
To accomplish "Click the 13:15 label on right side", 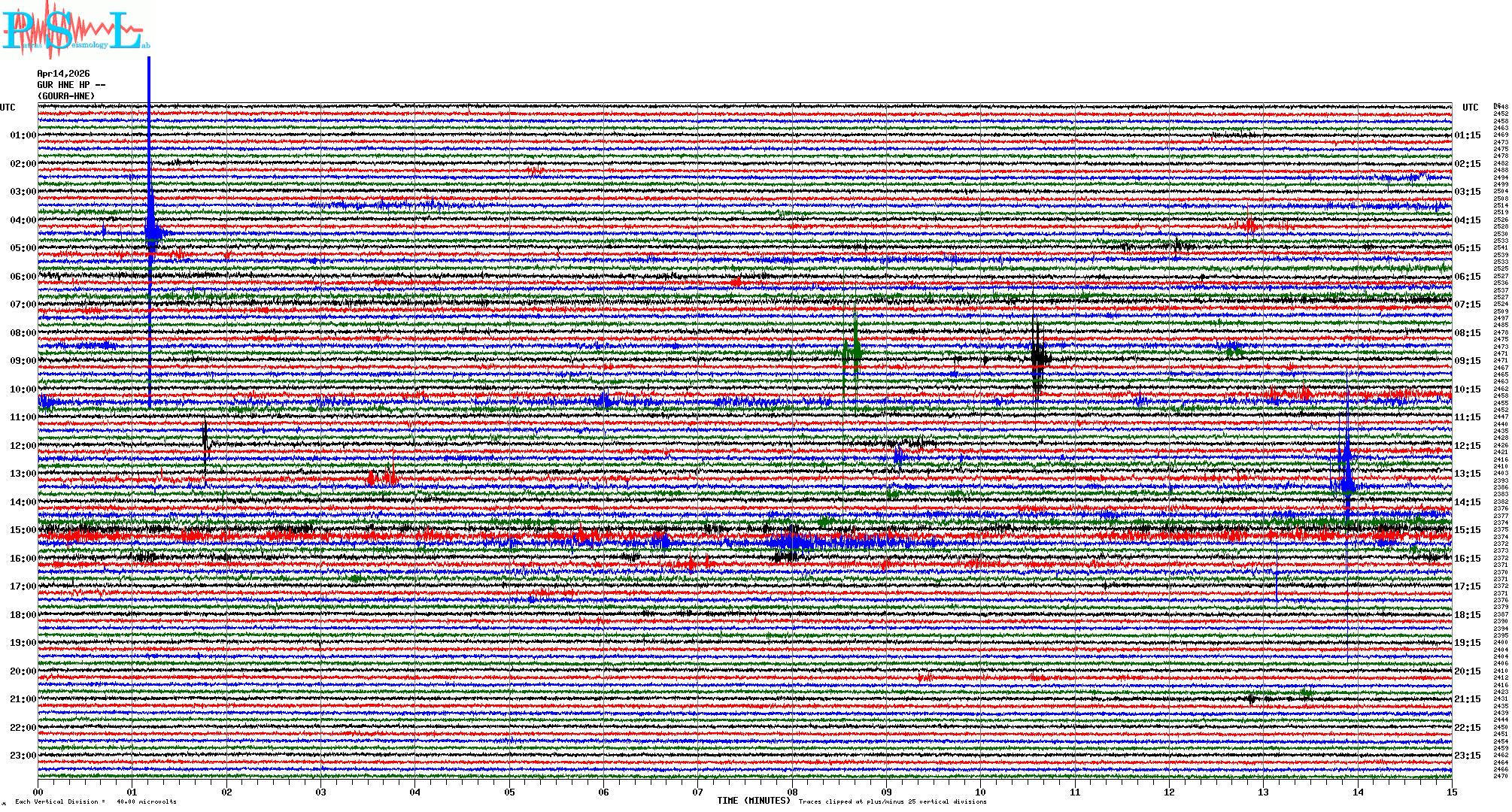I will (1467, 474).
